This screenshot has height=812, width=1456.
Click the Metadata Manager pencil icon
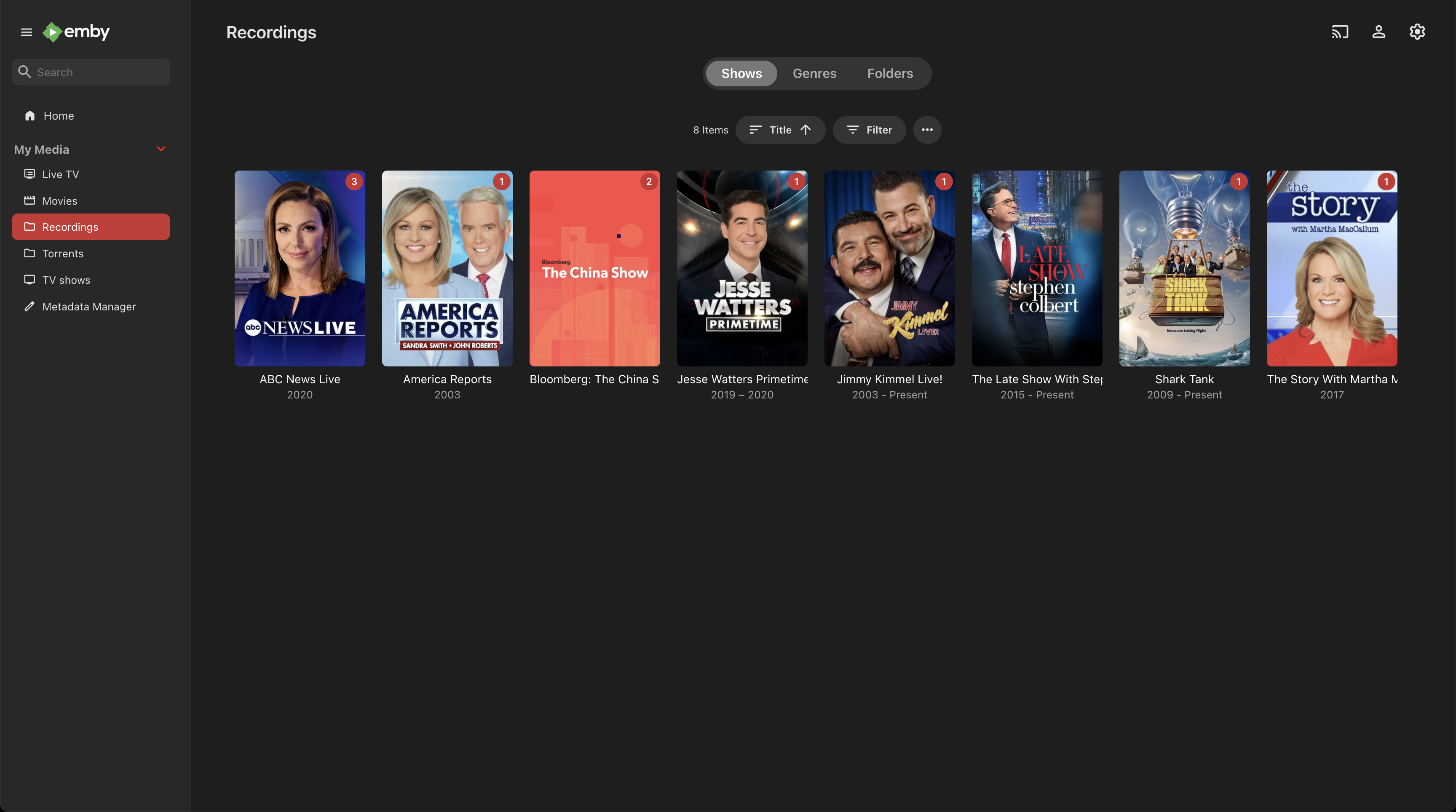coord(29,306)
